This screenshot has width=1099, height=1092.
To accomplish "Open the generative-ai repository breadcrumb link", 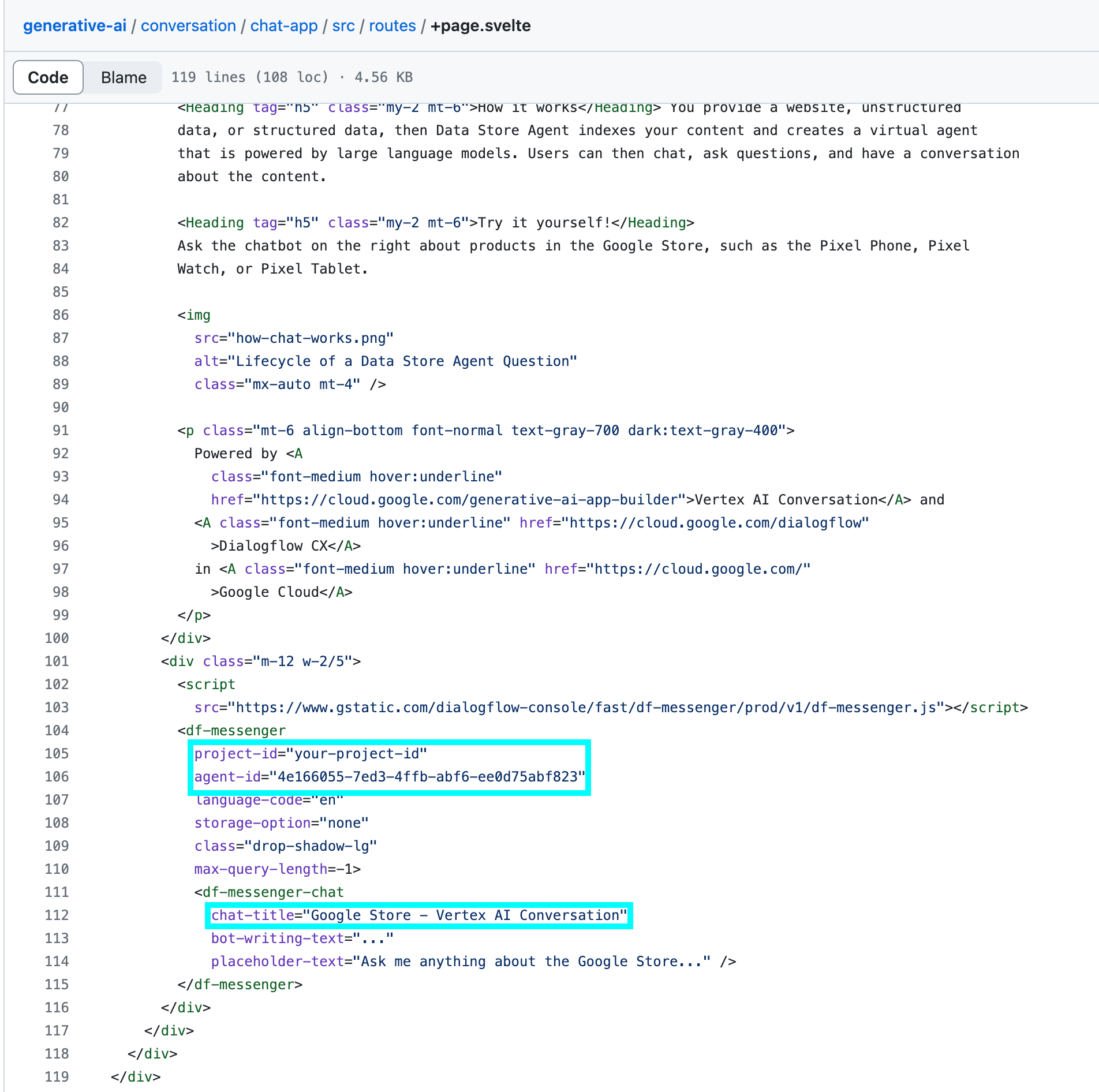I will (74, 26).
